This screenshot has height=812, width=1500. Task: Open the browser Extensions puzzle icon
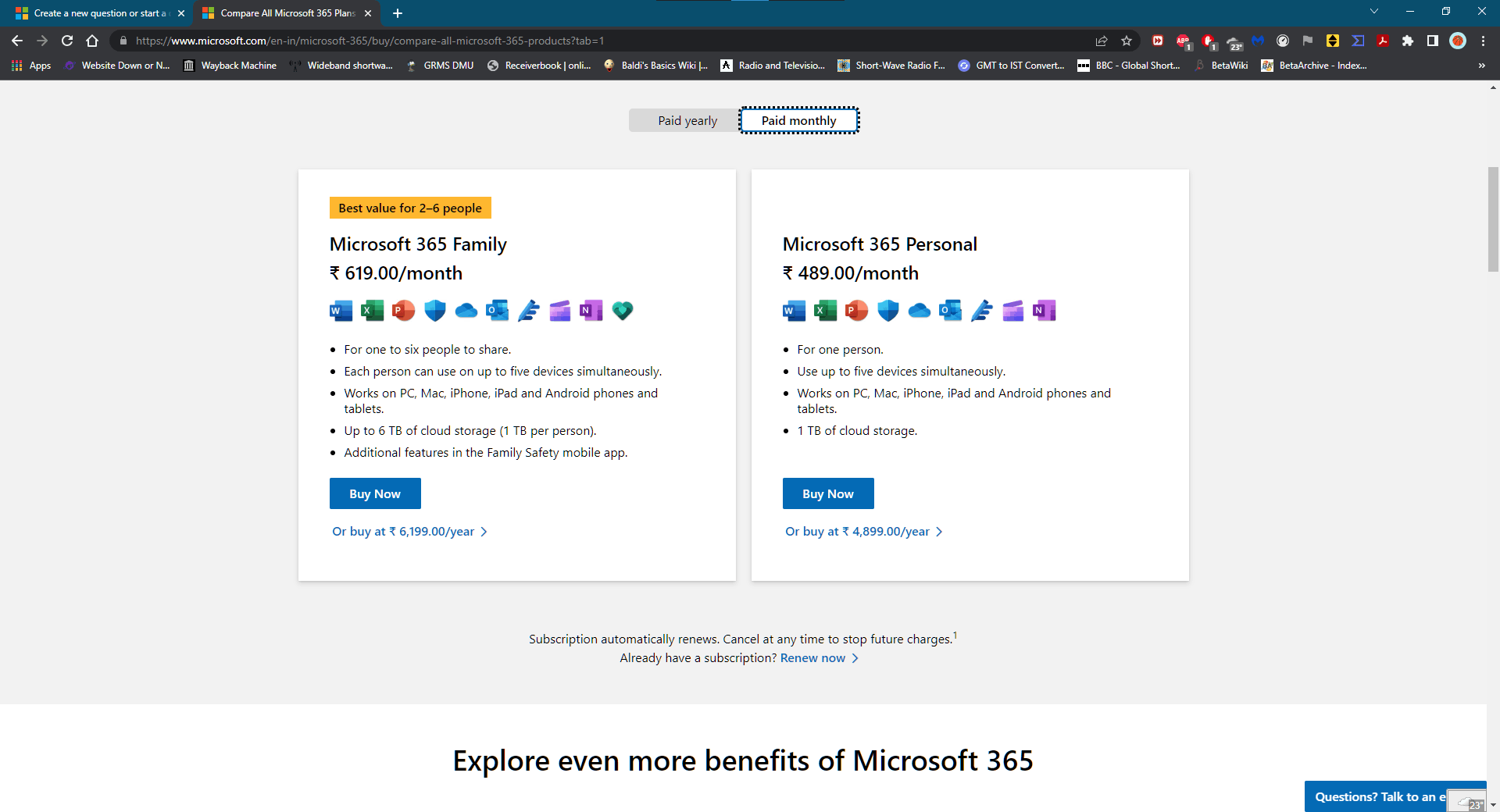[x=1408, y=41]
